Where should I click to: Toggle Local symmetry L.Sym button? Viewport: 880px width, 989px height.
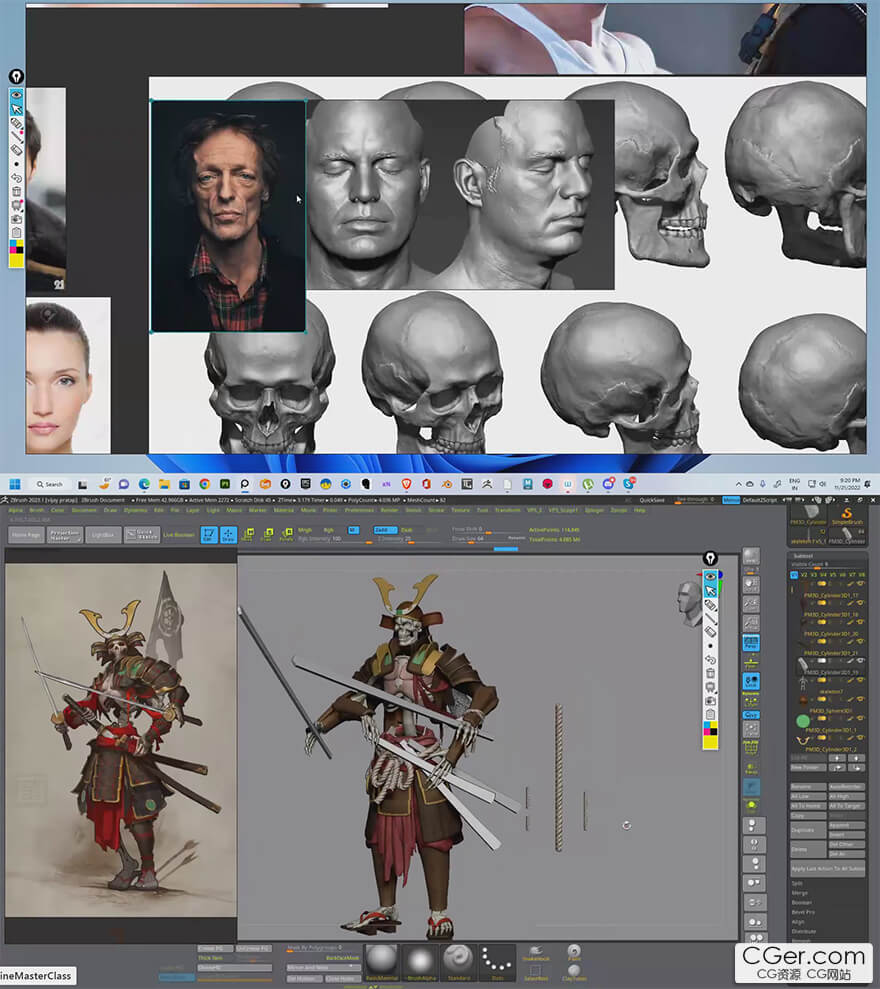[751, 701]
